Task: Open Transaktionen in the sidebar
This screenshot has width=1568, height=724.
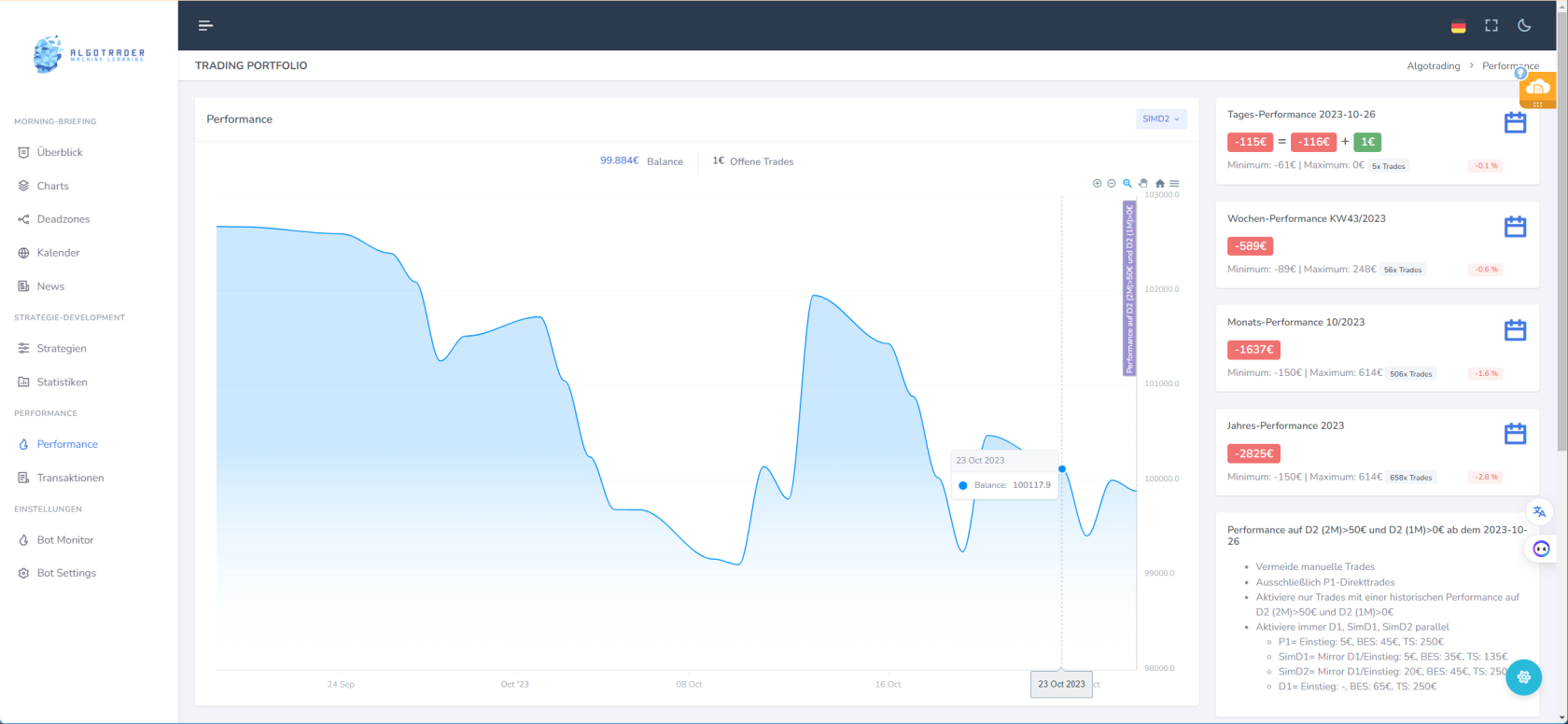Action: point(70,478)
